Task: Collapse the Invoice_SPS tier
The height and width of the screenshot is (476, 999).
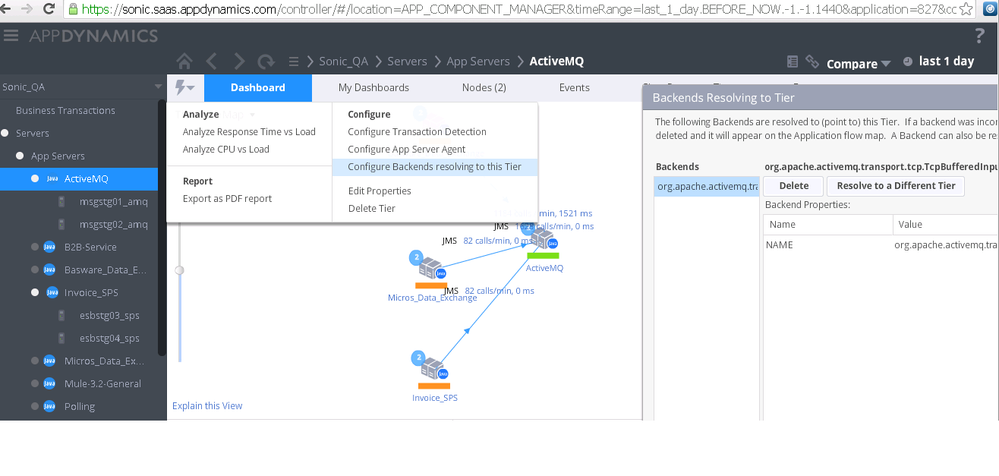Action: (35, 293)
